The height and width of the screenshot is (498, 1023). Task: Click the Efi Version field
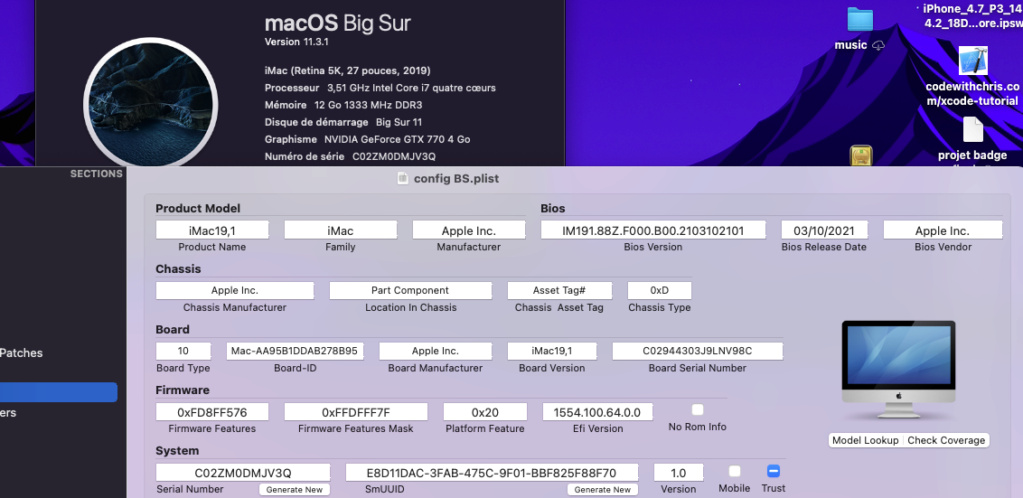(597, 412)
